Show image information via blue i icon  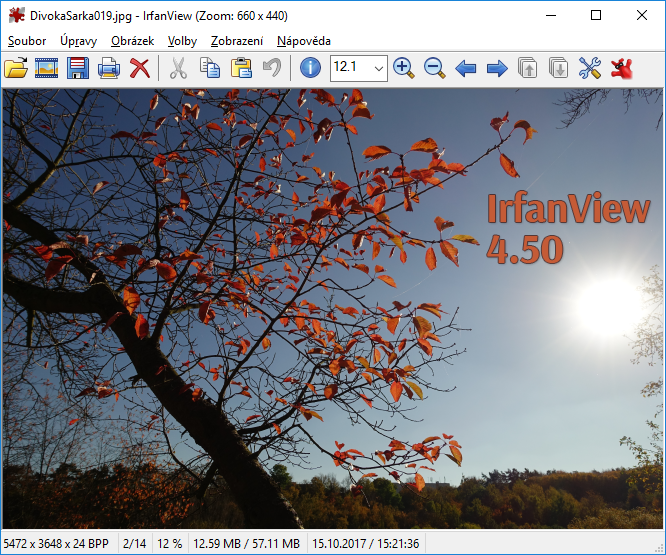310,68
